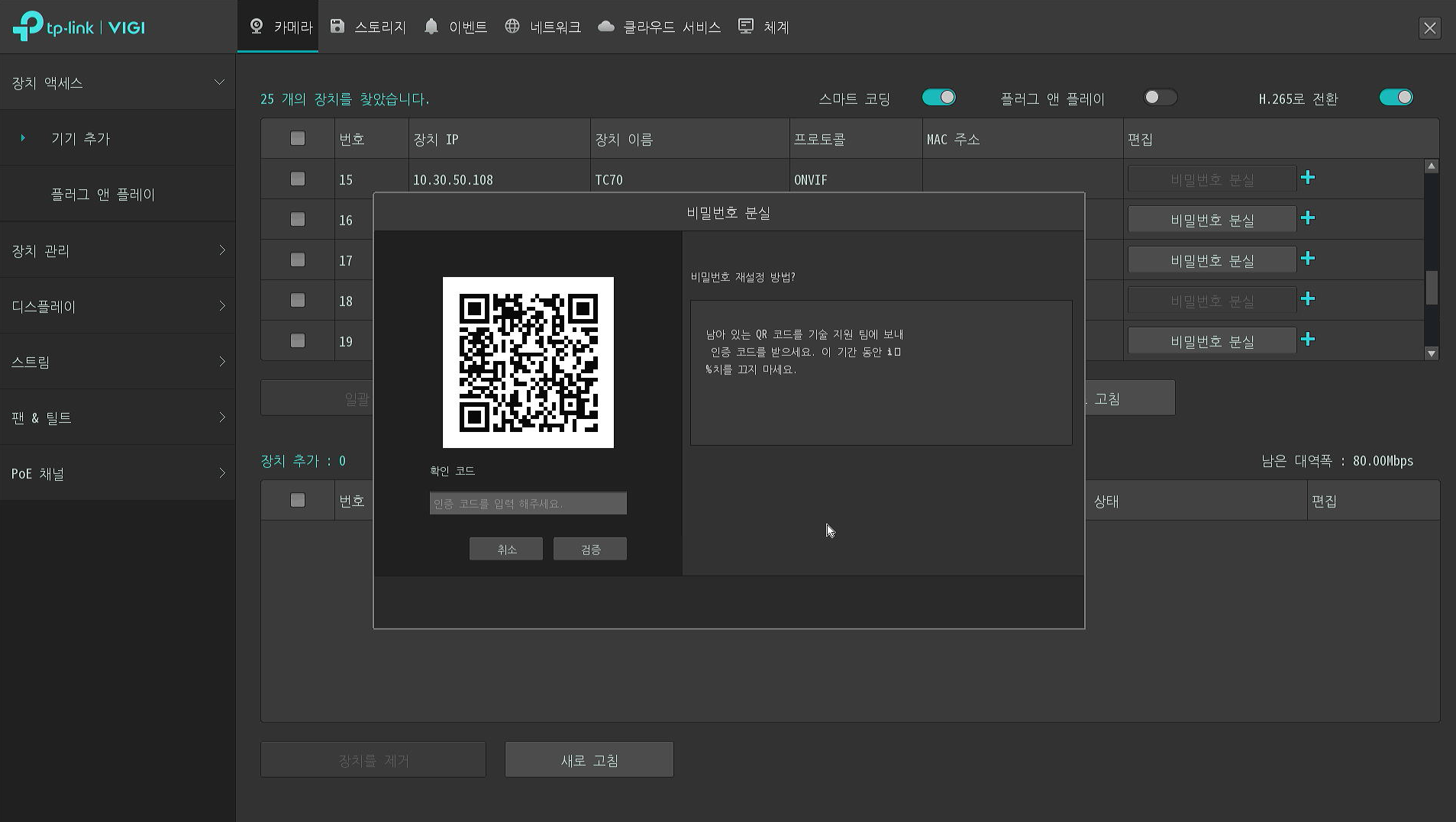Expand the 팬 & 틸트 section
The height and width of the screenshot is (822, 1456).
pos(118,417)
